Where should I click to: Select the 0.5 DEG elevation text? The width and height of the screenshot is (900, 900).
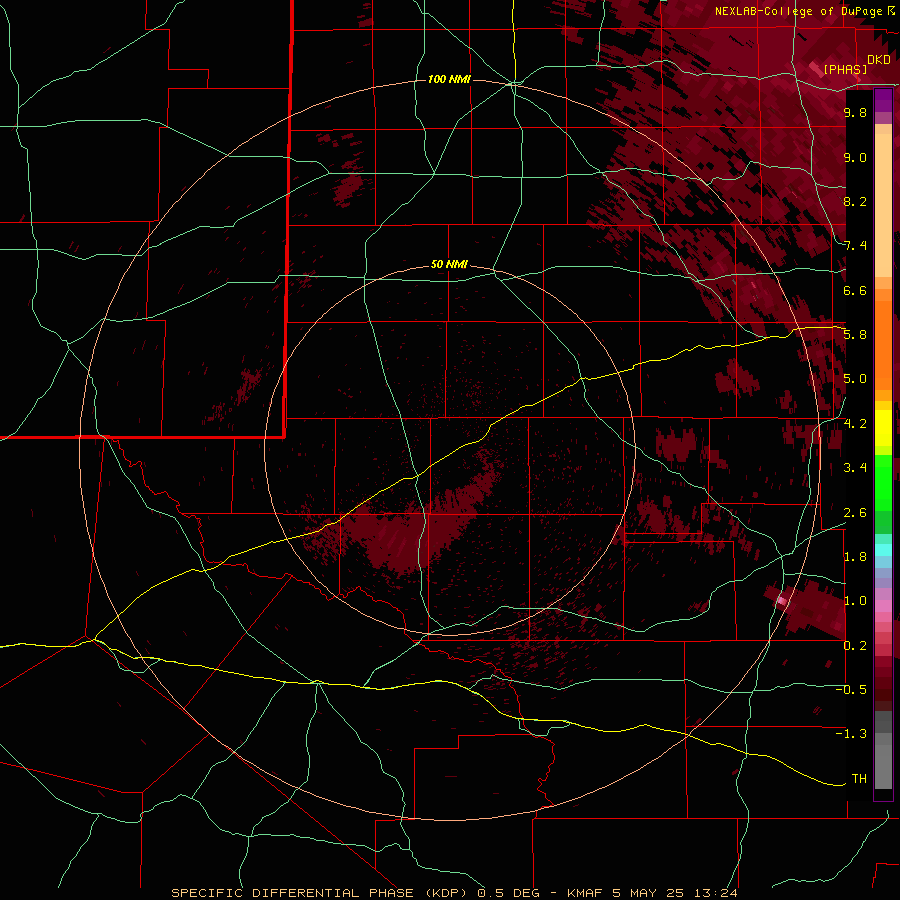tap(507, 893)
